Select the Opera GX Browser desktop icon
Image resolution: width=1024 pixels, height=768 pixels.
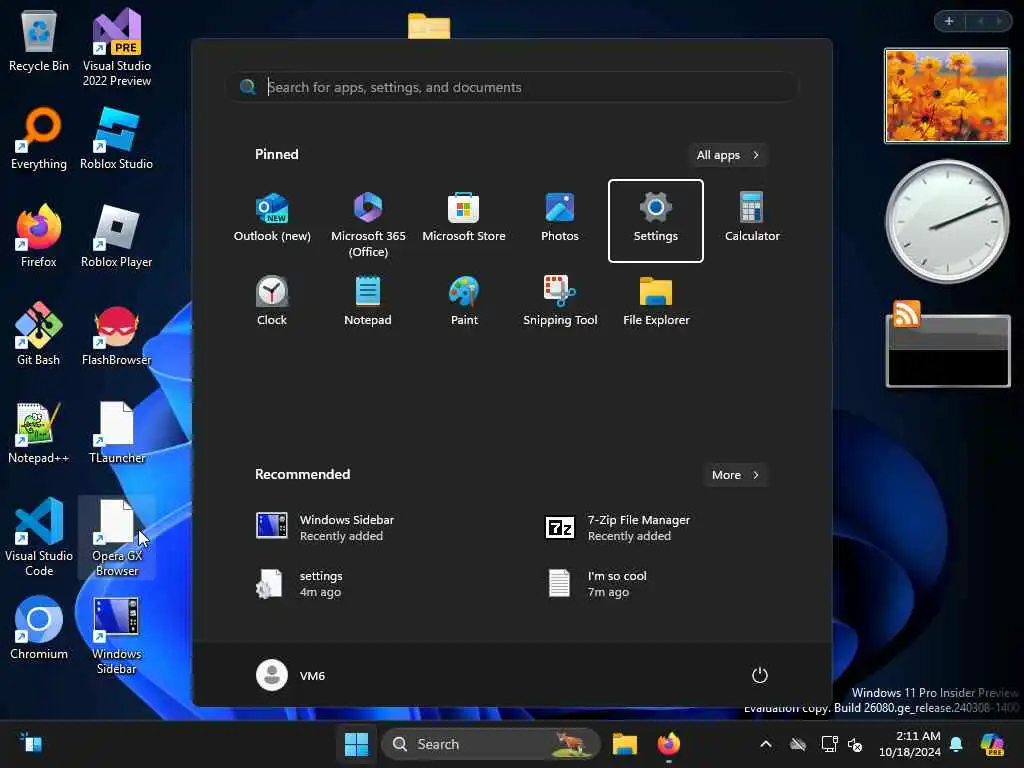(x=117, y=537)
